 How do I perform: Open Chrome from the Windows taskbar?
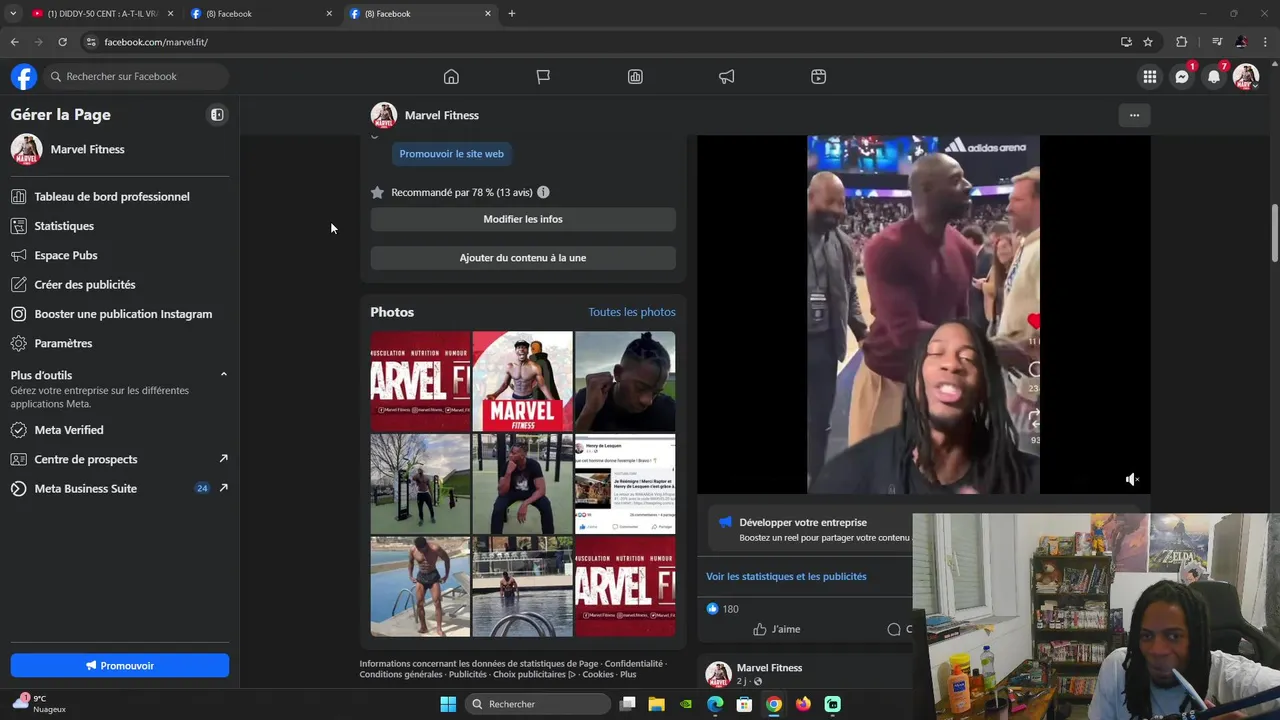pos(774,704)
